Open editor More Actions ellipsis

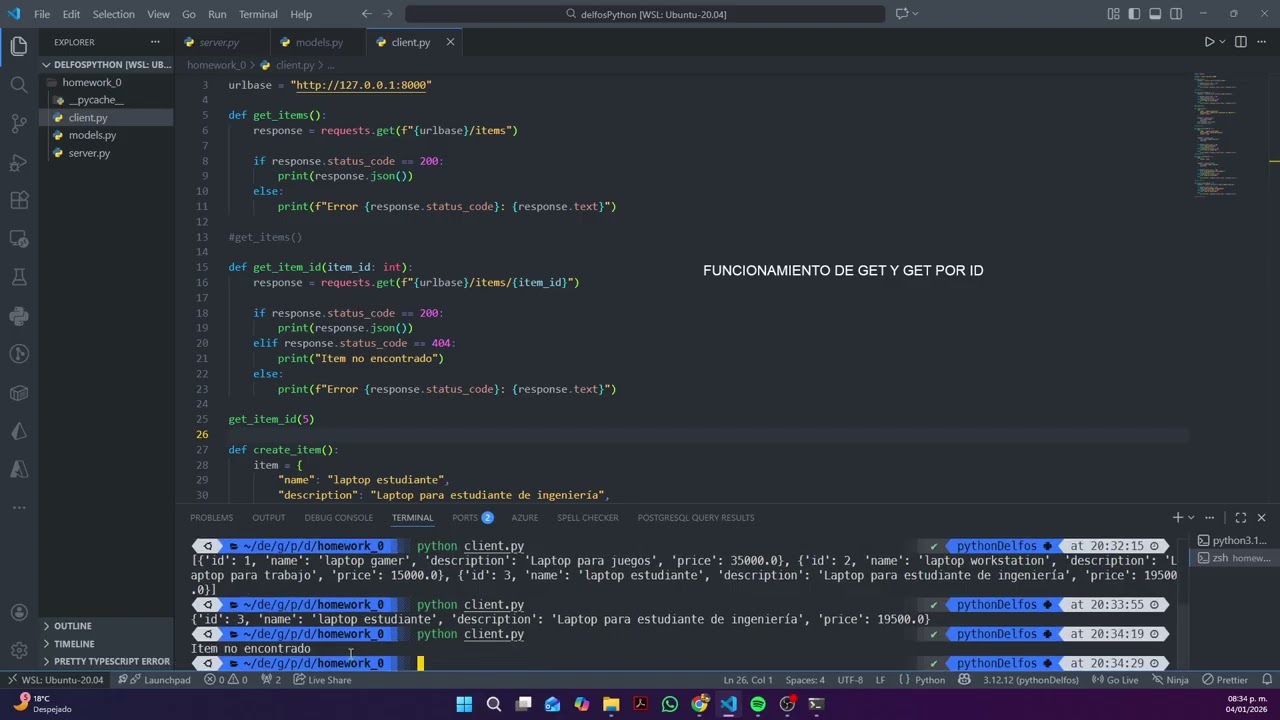point(1261,42)
